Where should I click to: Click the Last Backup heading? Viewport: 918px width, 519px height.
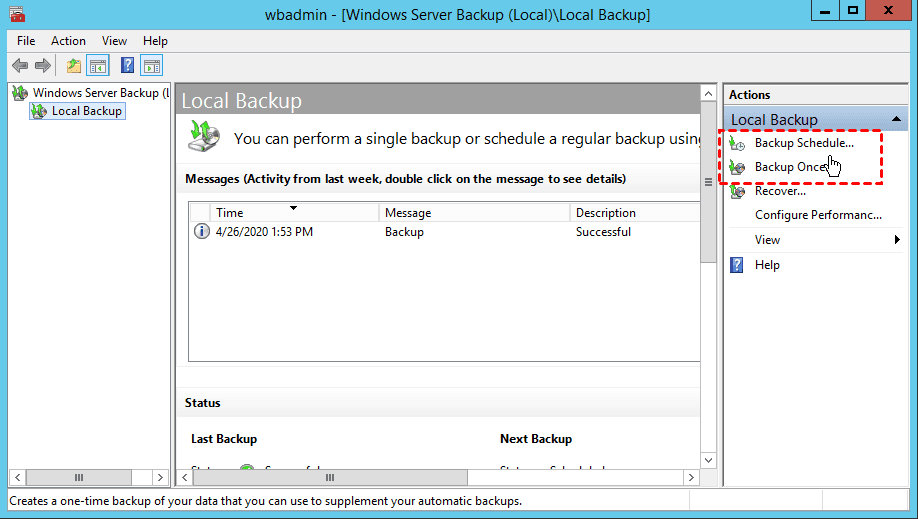pos(224,439)
